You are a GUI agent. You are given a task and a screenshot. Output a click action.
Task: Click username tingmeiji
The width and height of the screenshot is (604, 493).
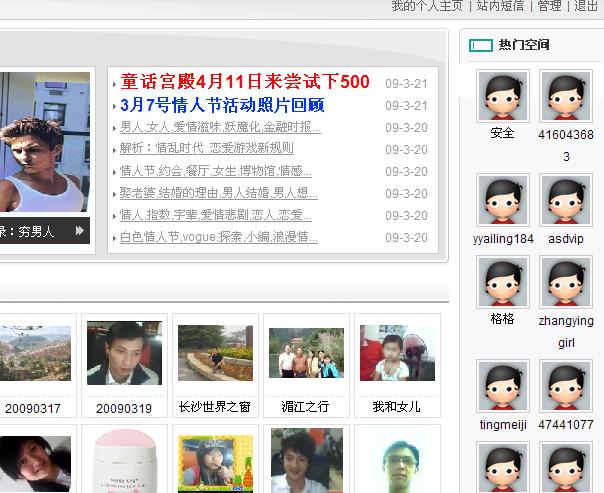click(503, 424)
